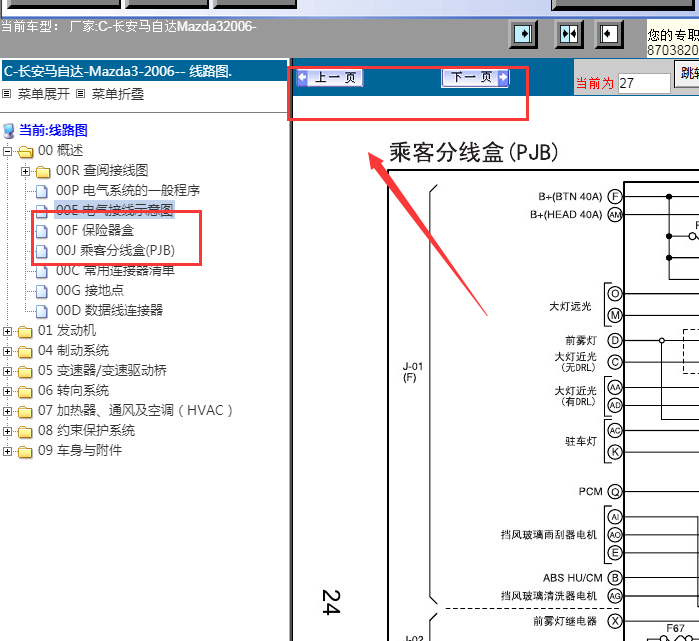Expand the 08 约束保护系统 folder
Screen dimensions: 699x641
pyautogui.click(x=7, y=431)
